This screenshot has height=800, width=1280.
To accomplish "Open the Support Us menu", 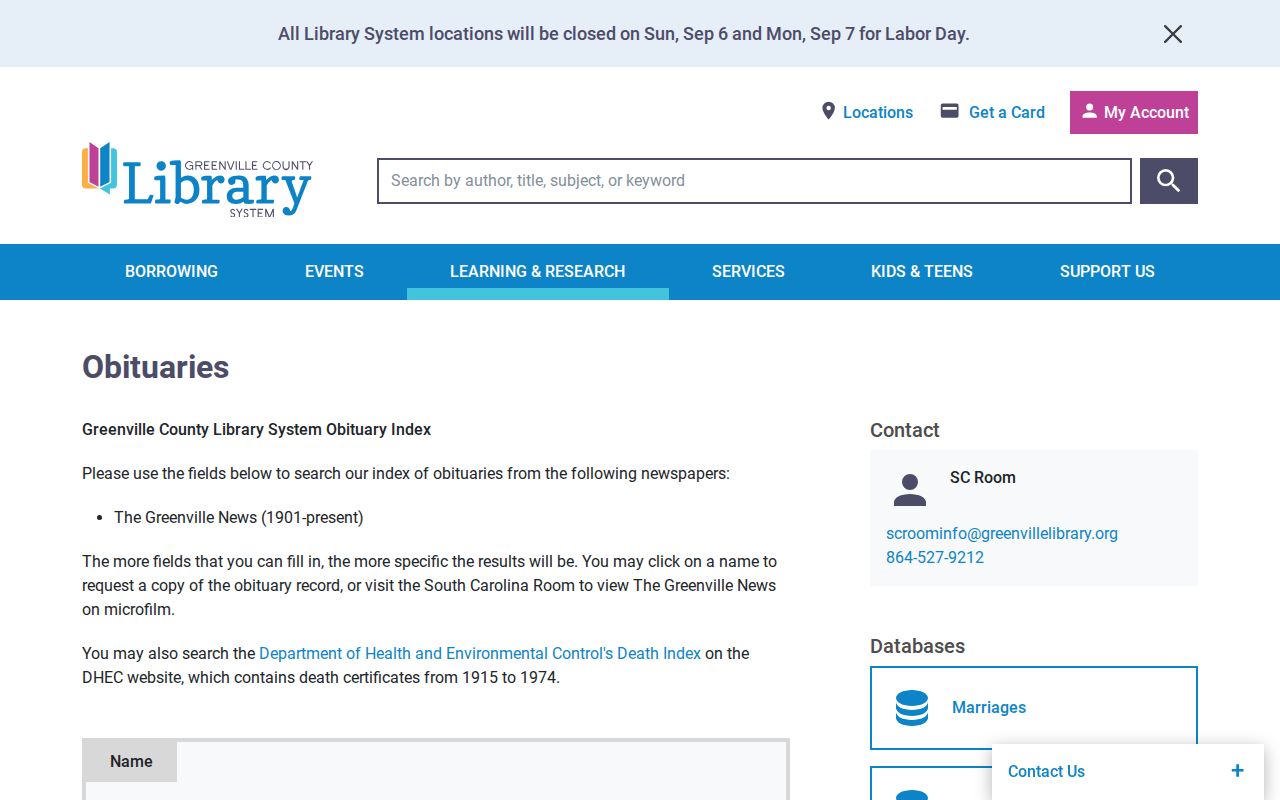I will coord(1107,272).
